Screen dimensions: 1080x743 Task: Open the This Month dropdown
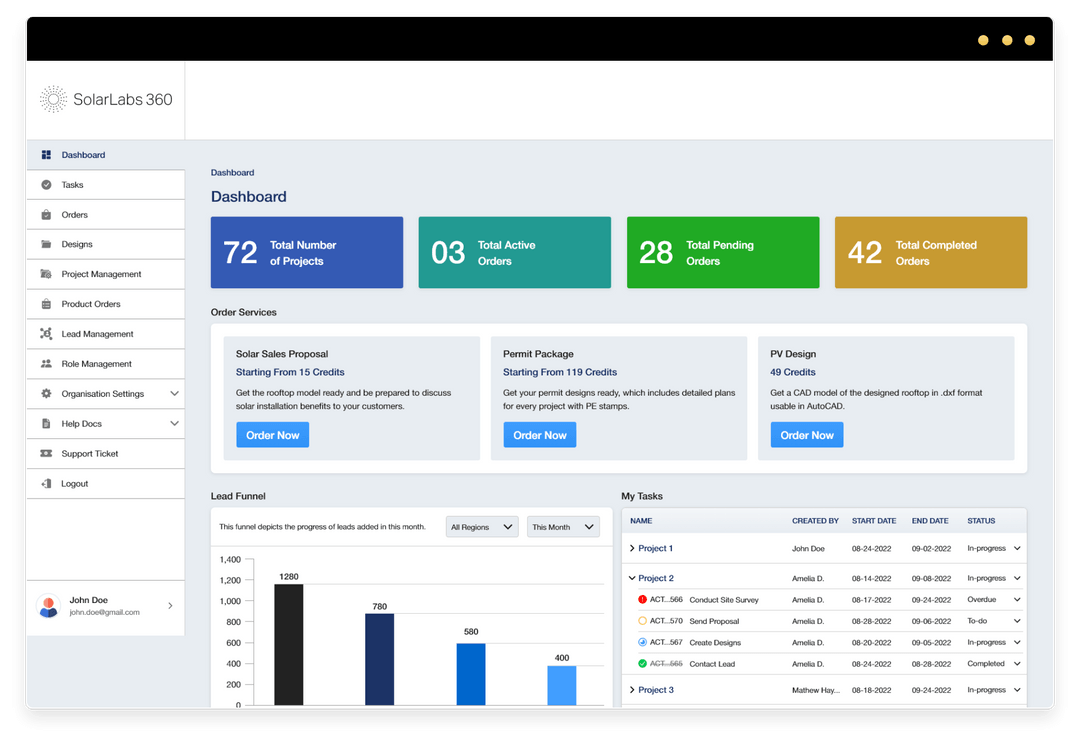(x=563, y=527)
